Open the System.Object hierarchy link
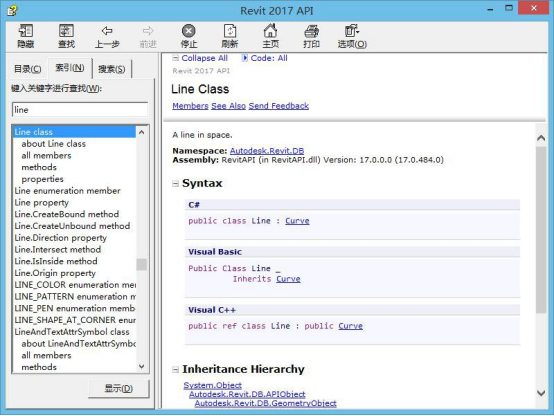The height and width of the screenshot is (416, 554). click(x=213, y=385)
